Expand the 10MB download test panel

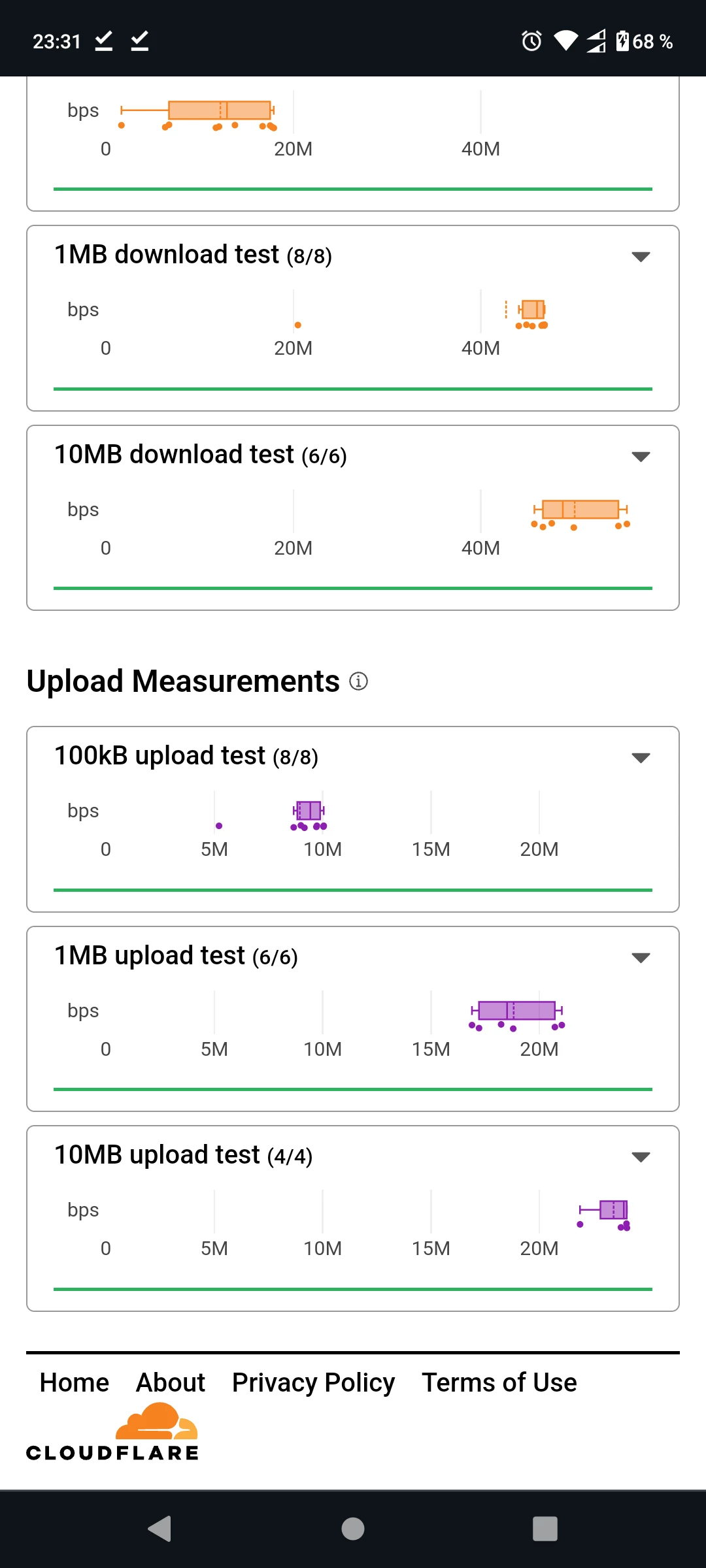pos(641,456)
